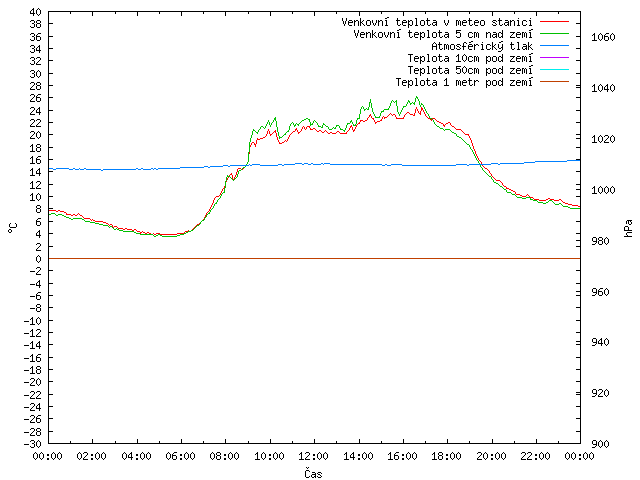This screenshot has height=480, width=640.
Task: Click the '1040' pressure axis label
Action: coord(603,88)
